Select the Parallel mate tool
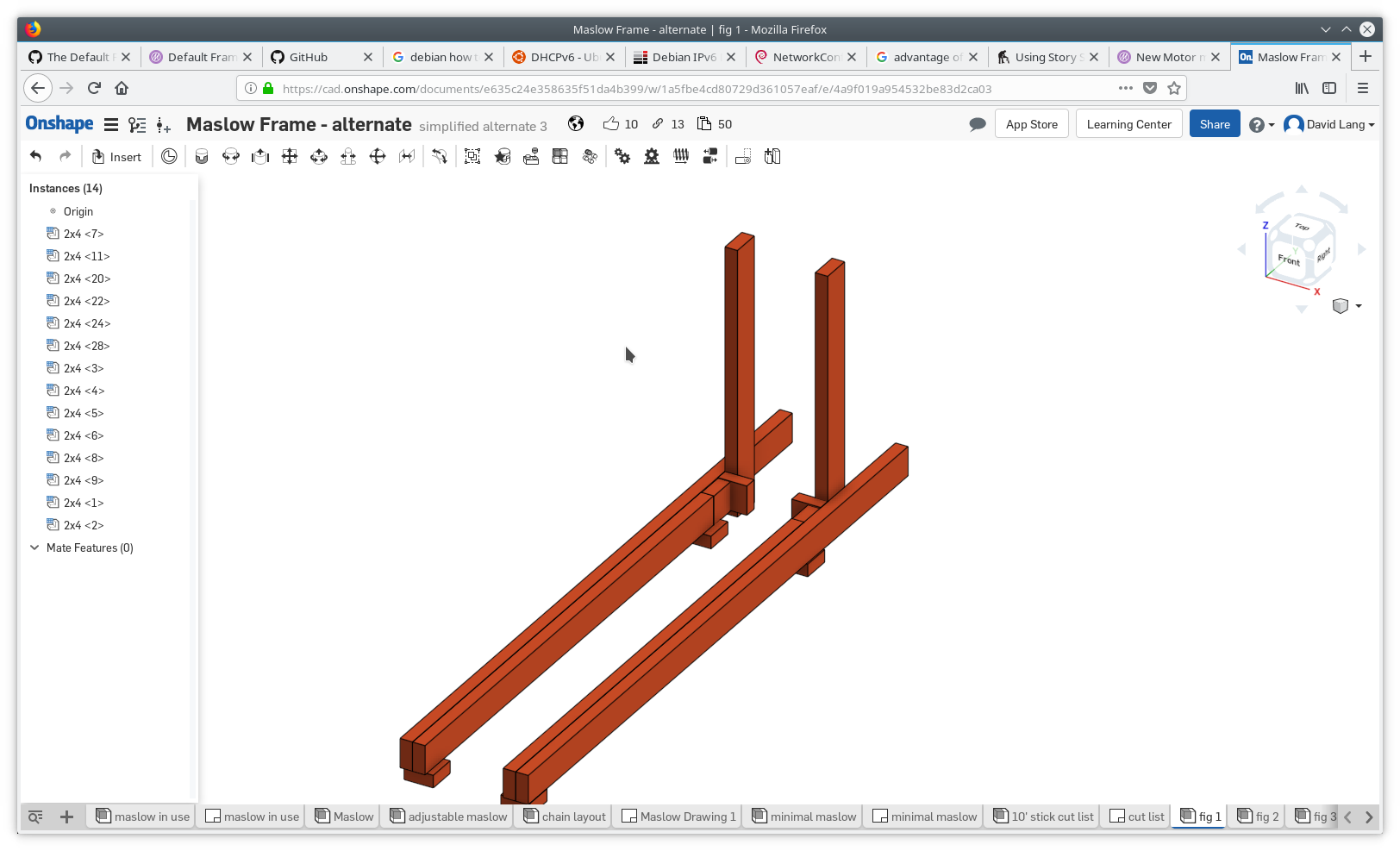The height and width of the screenshot is (851, 1400). click(x=407, y=156)
